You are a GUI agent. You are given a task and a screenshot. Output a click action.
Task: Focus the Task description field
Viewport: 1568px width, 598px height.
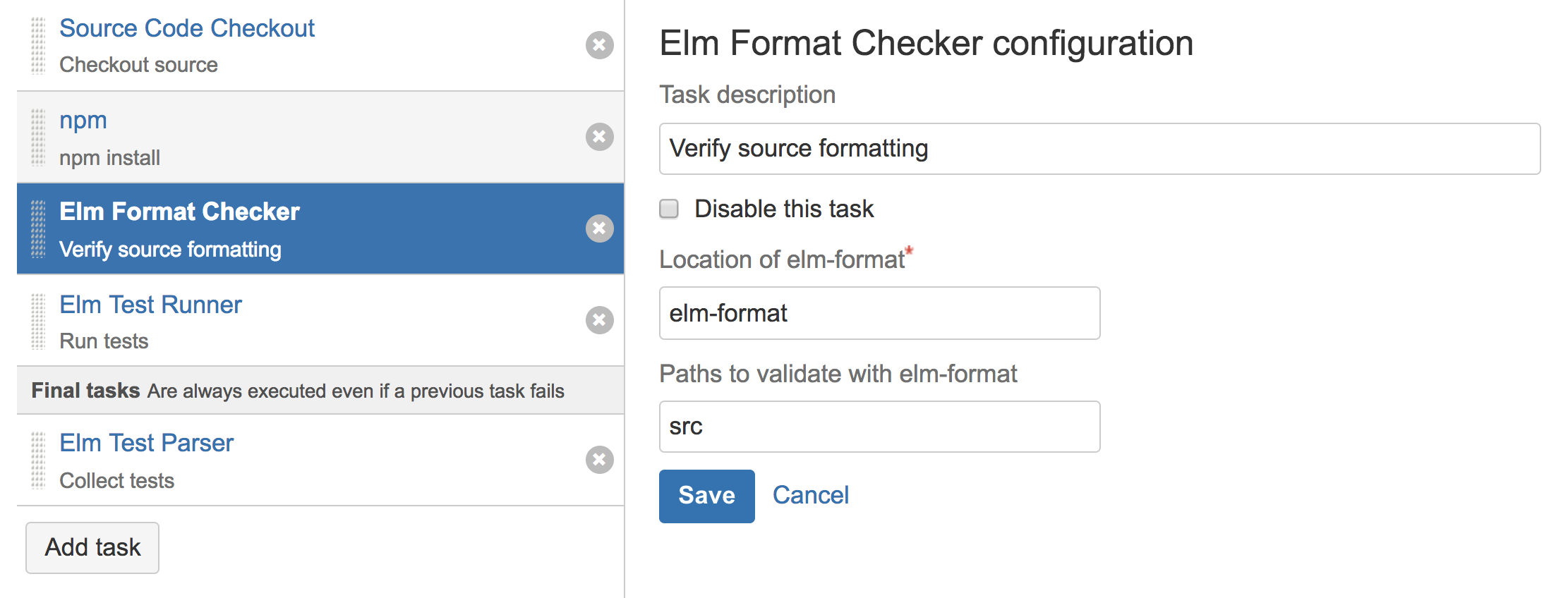click(x=1099, y=149)
